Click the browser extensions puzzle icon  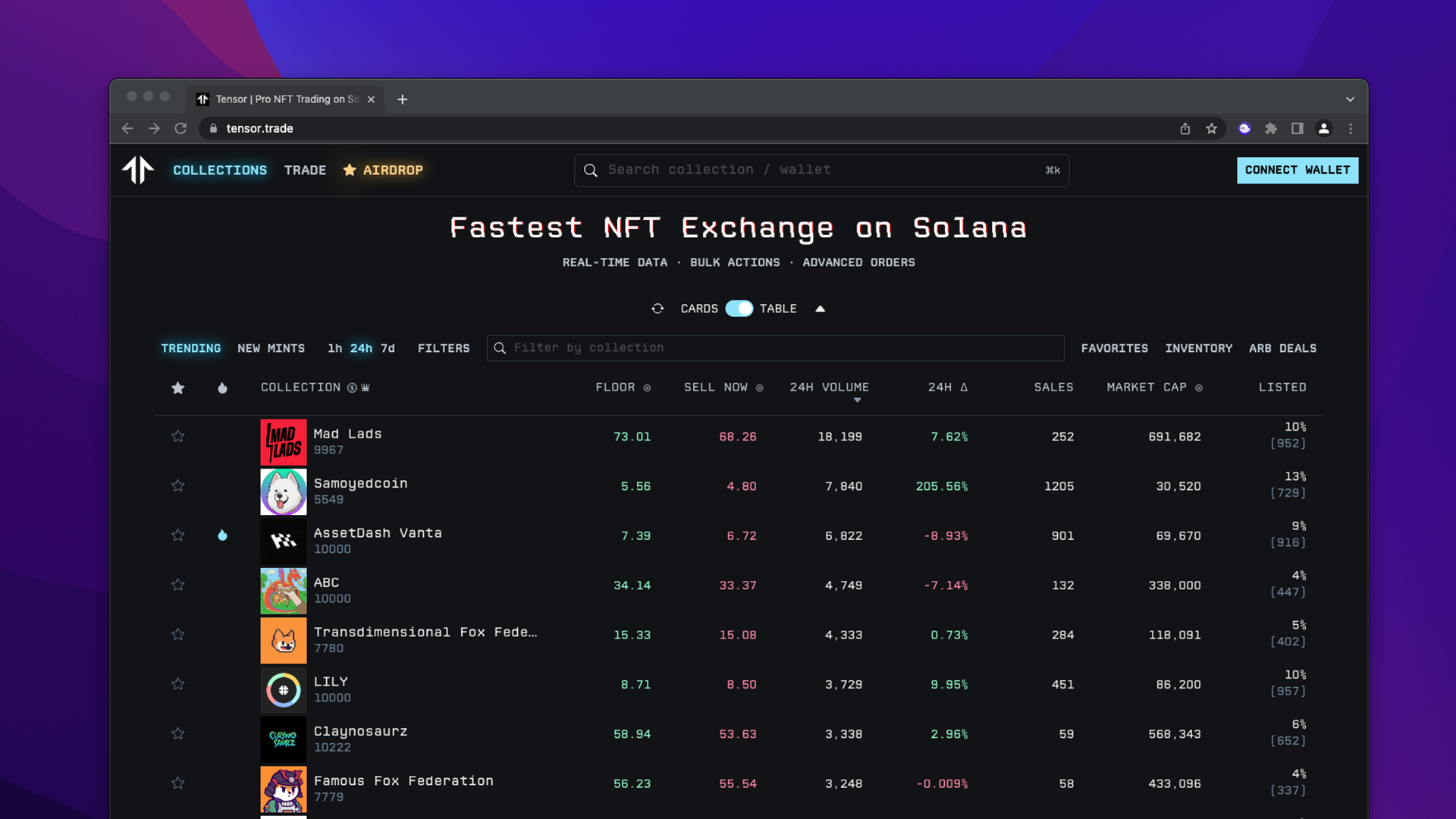[x=1271, y=128]
